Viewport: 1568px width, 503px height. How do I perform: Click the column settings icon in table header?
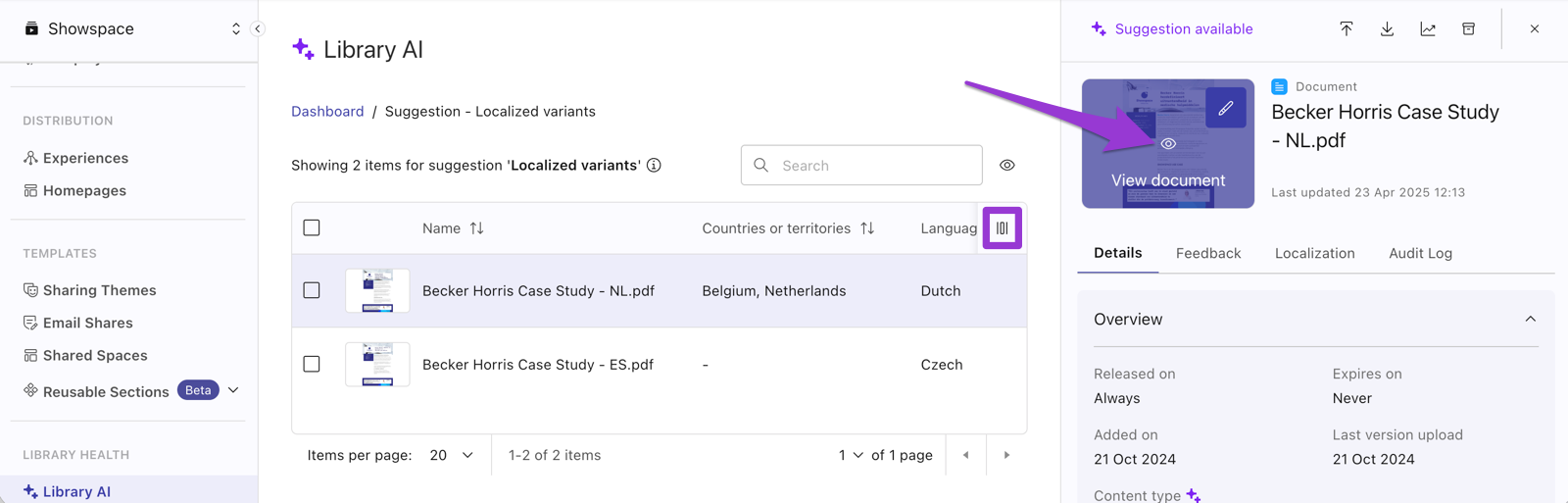point(1002,228)
